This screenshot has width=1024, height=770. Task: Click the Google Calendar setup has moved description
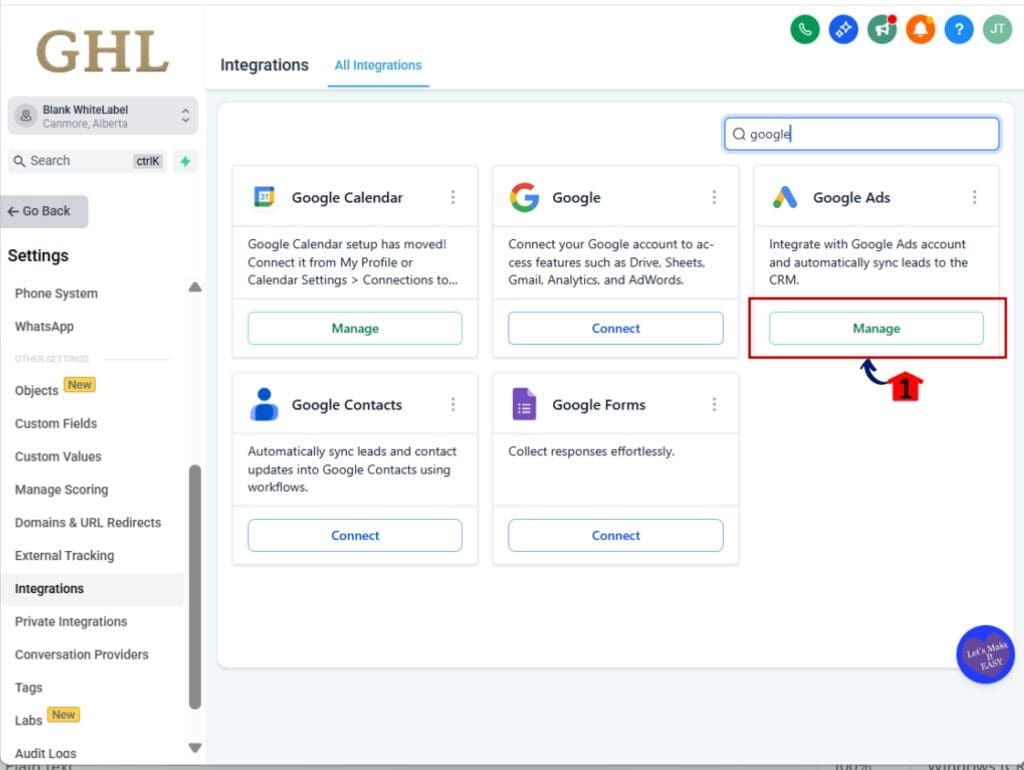coord(353,262)
